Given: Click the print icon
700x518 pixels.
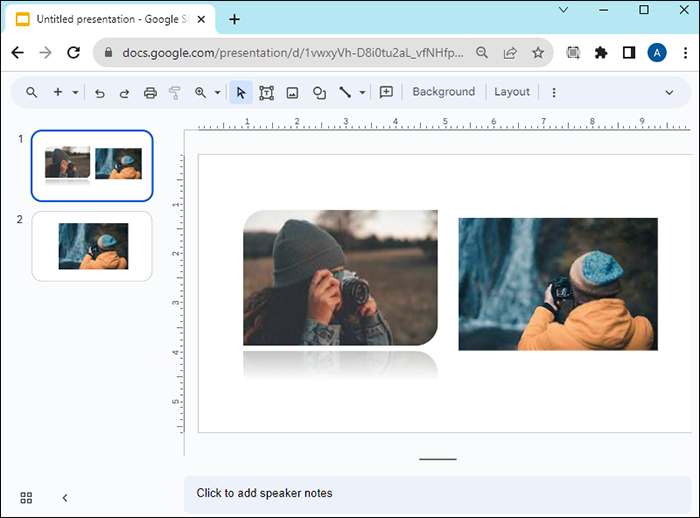Looking at the screenshot, I should pos(150,92).
